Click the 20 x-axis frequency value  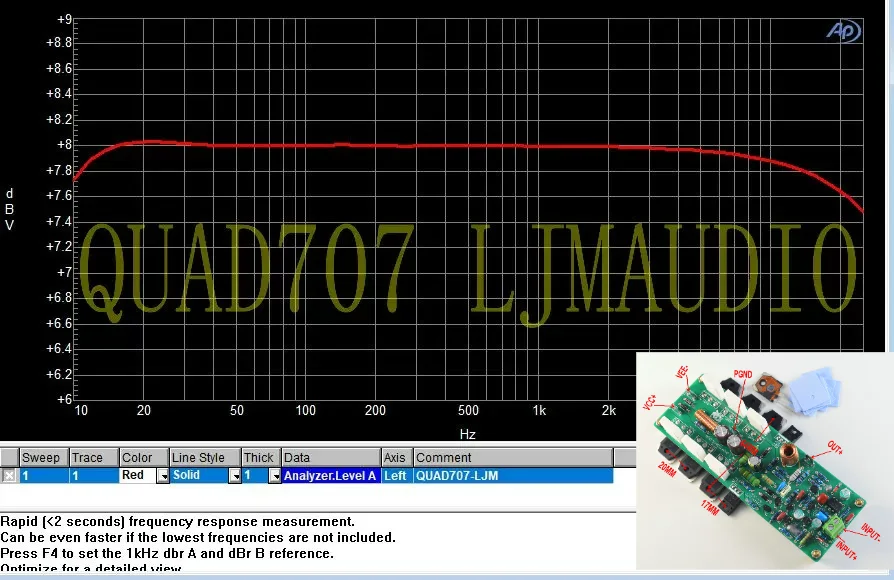(144, 410)
